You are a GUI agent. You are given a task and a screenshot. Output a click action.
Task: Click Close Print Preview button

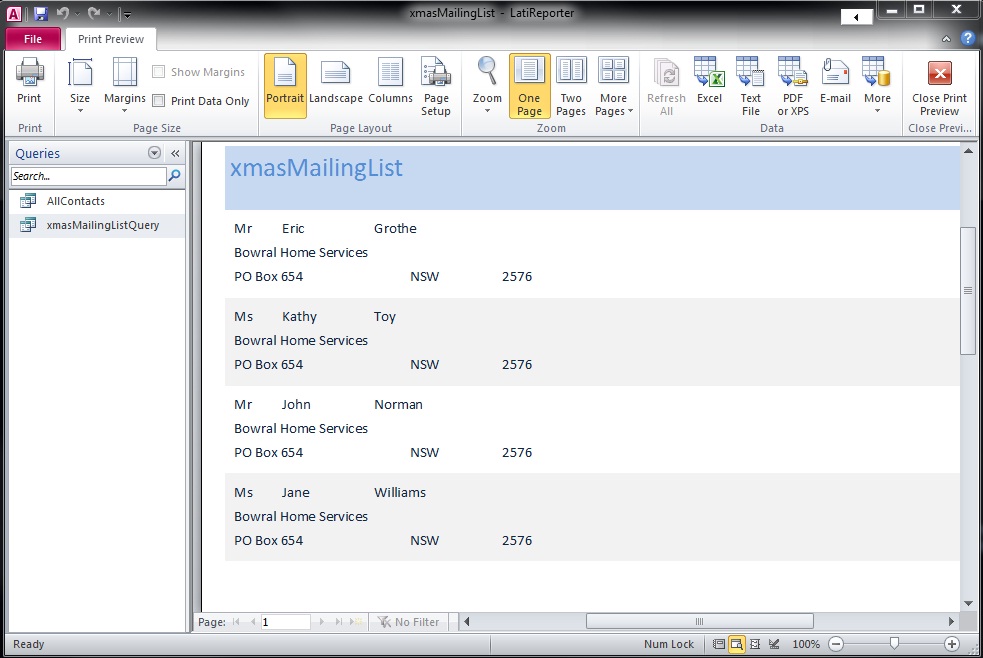[x=939, y=86]
